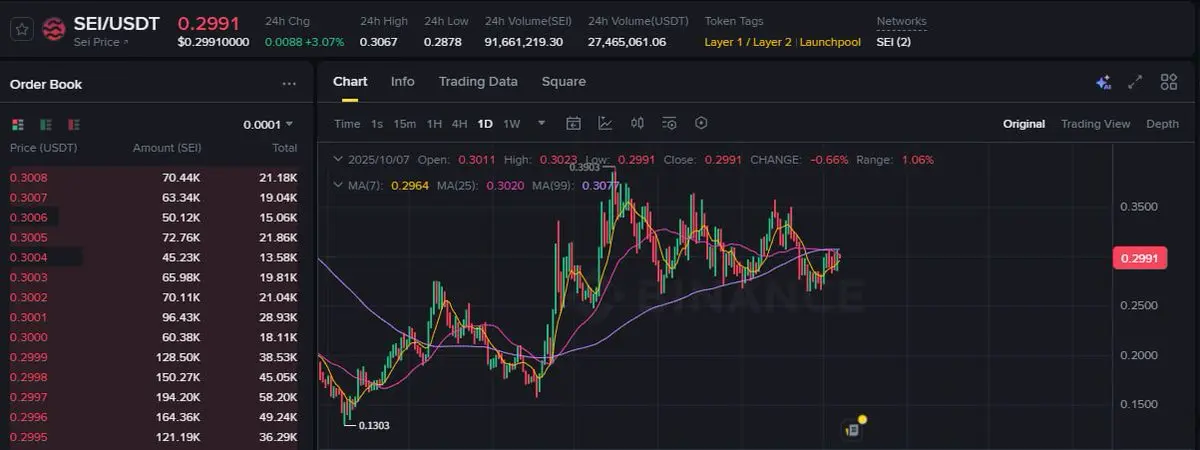Click the MA(99) indicator label
This screenshot has width=1200, height=450.
click(x=553, y=186)
